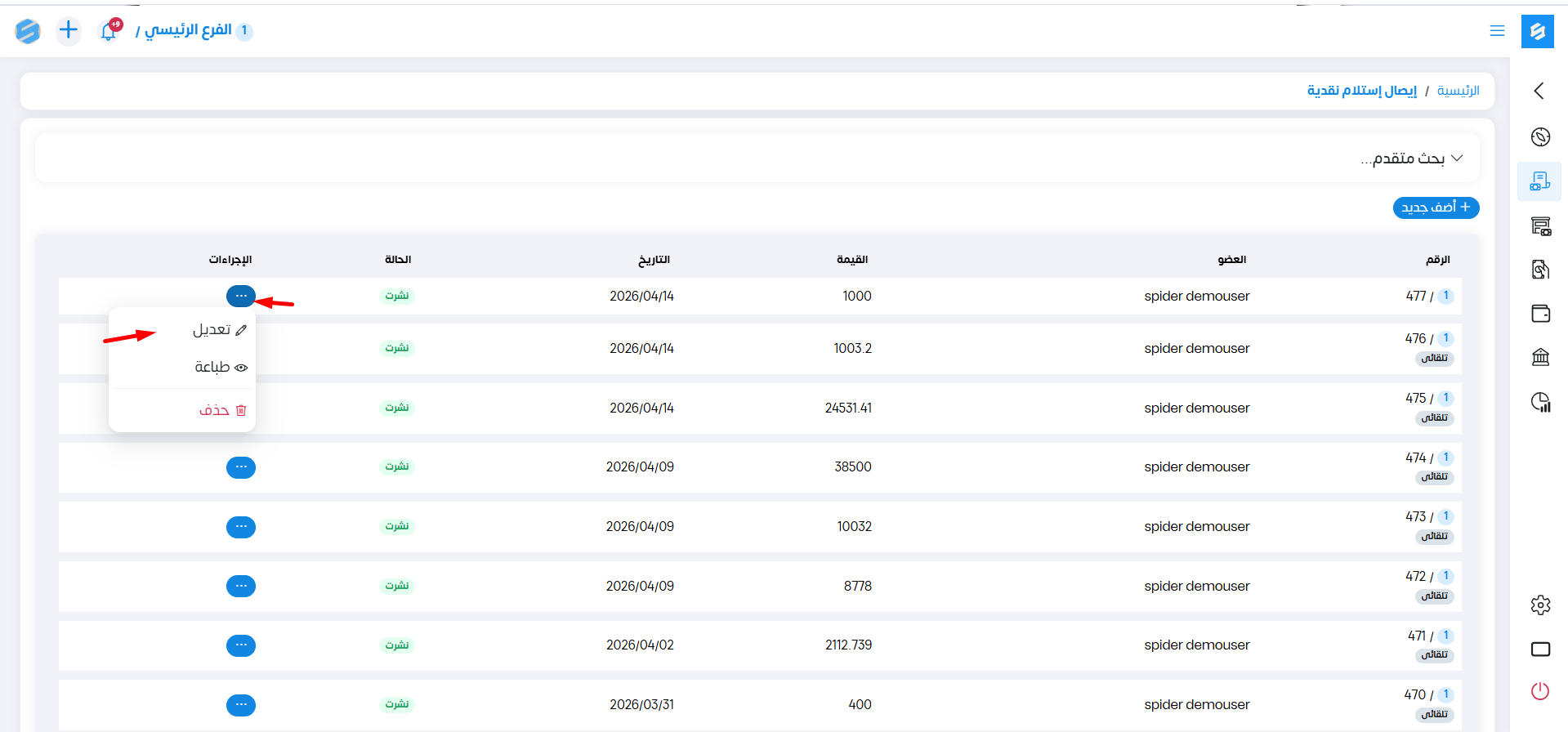
Task: Go to الرئيسية home breadcrumb link
Action: click(x=1458, y=91)
